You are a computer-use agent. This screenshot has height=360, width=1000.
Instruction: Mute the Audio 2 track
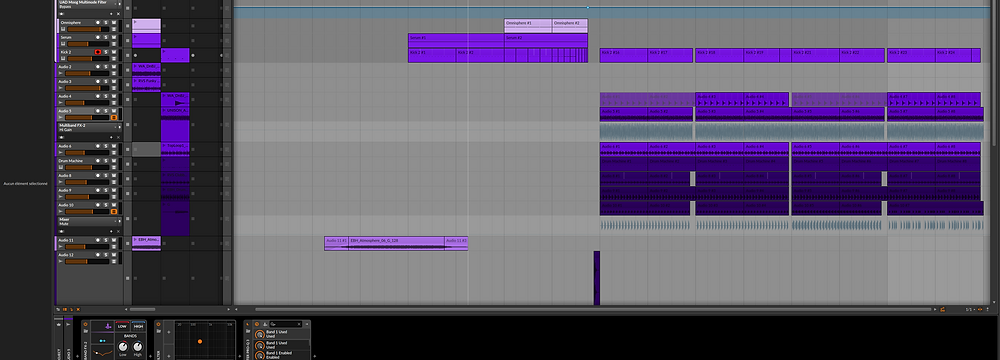click(114, 66)
